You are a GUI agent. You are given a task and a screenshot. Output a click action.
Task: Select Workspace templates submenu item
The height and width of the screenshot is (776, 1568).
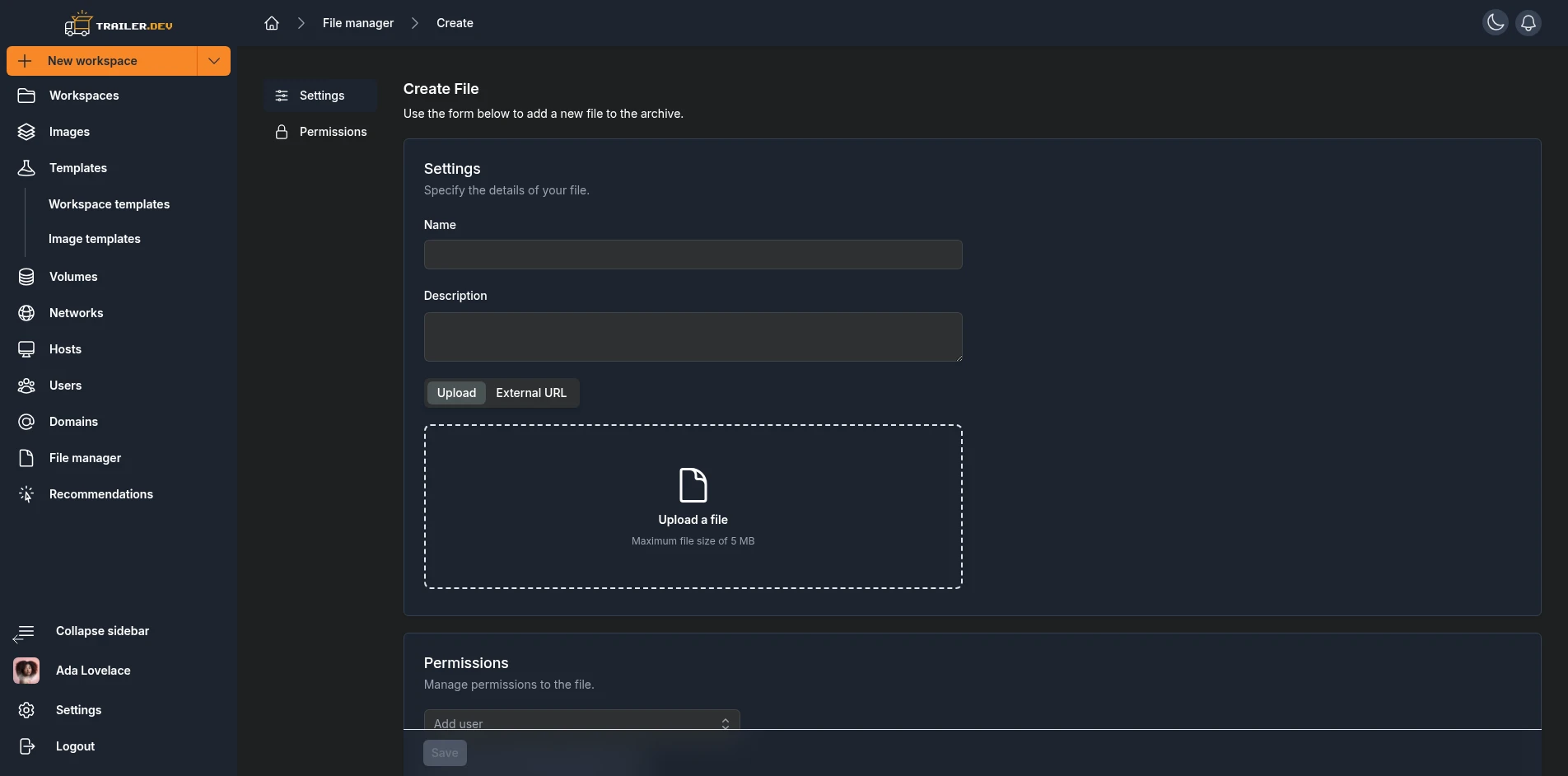[x=110, y=204]
